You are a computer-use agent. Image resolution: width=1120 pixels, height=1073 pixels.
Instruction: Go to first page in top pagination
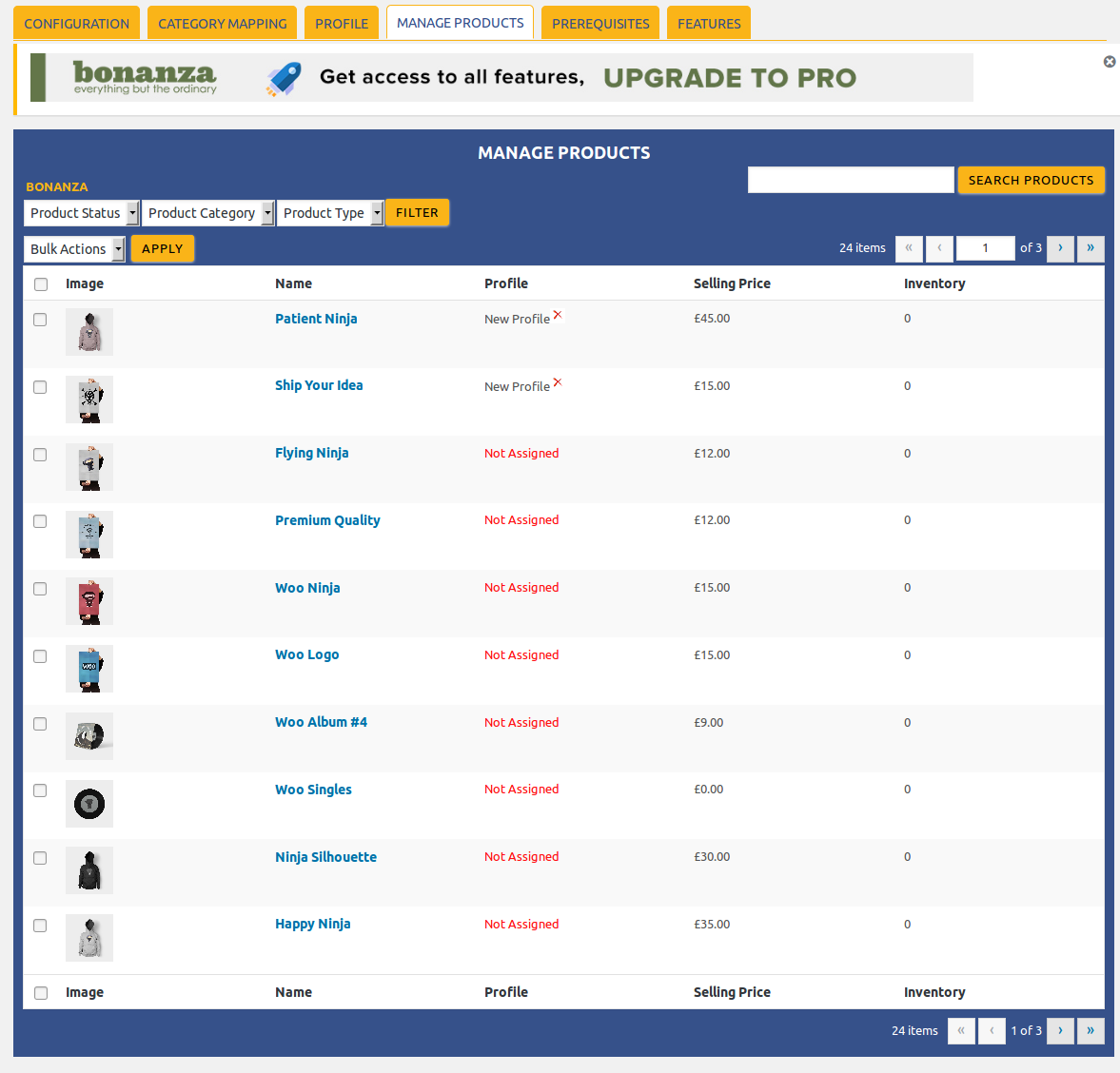click(909, 248)
